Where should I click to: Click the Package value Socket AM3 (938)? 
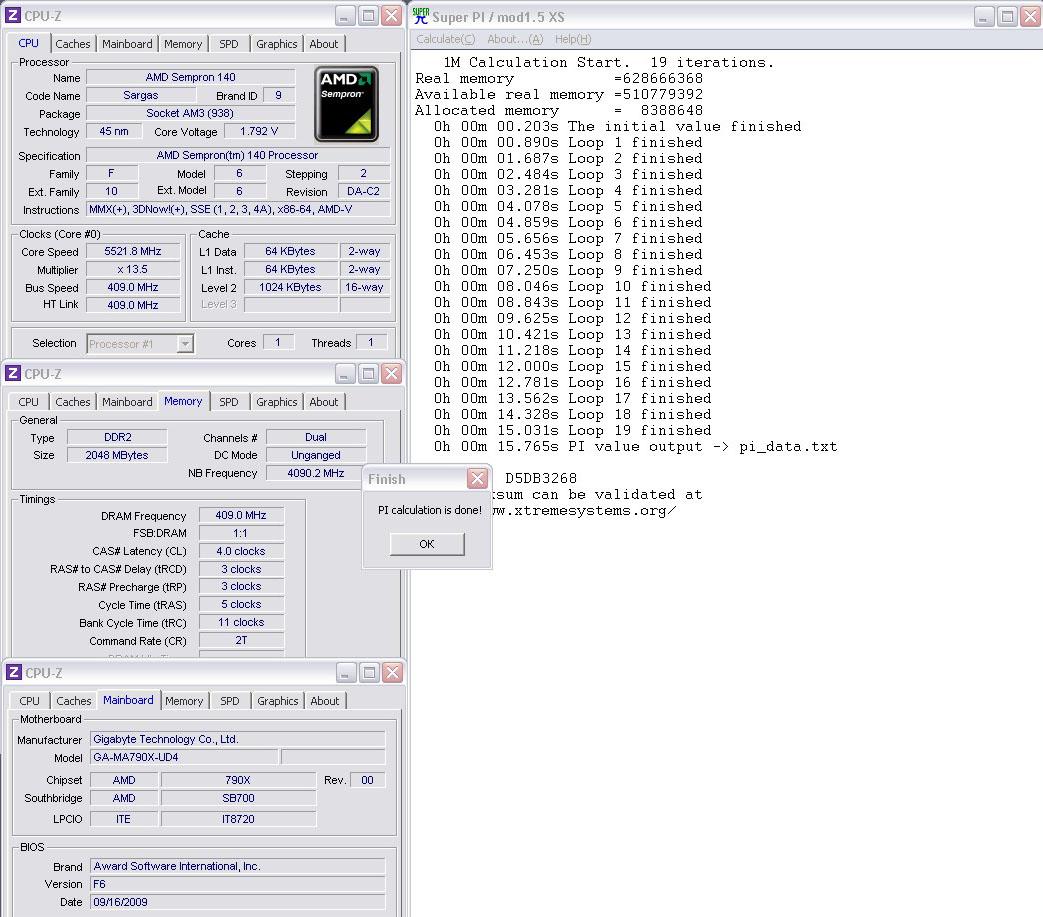190,113
